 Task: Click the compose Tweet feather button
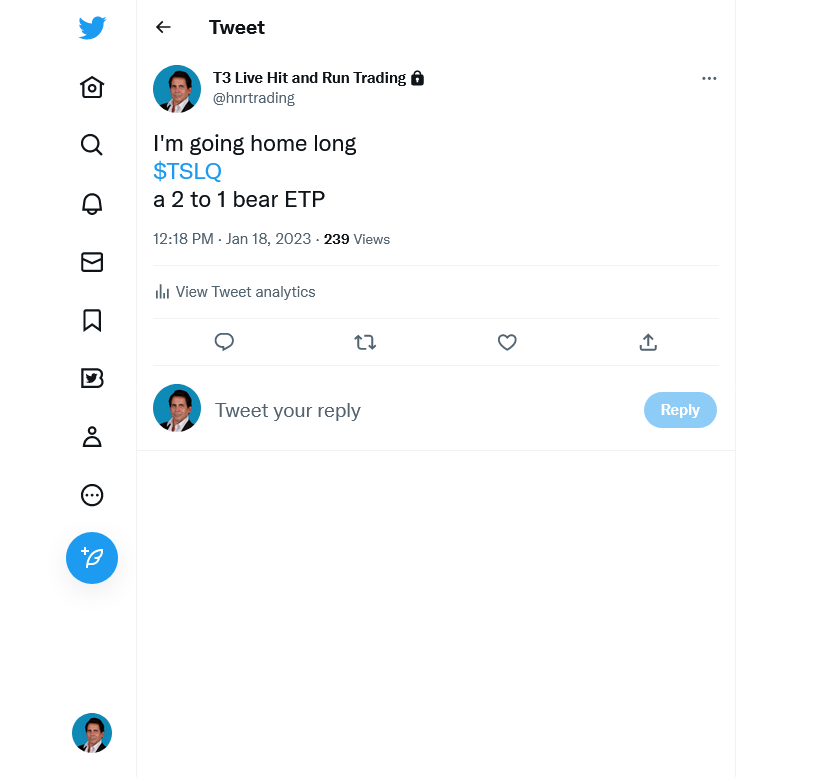[x=92, y=558]
